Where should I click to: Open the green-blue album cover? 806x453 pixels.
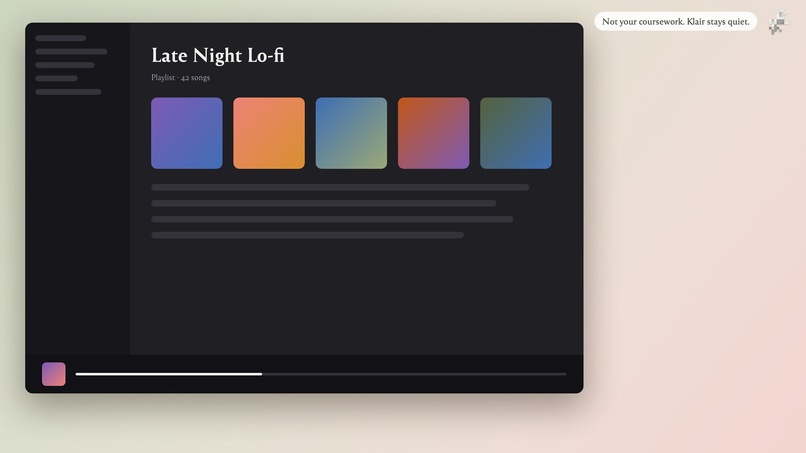coord(516,133)
